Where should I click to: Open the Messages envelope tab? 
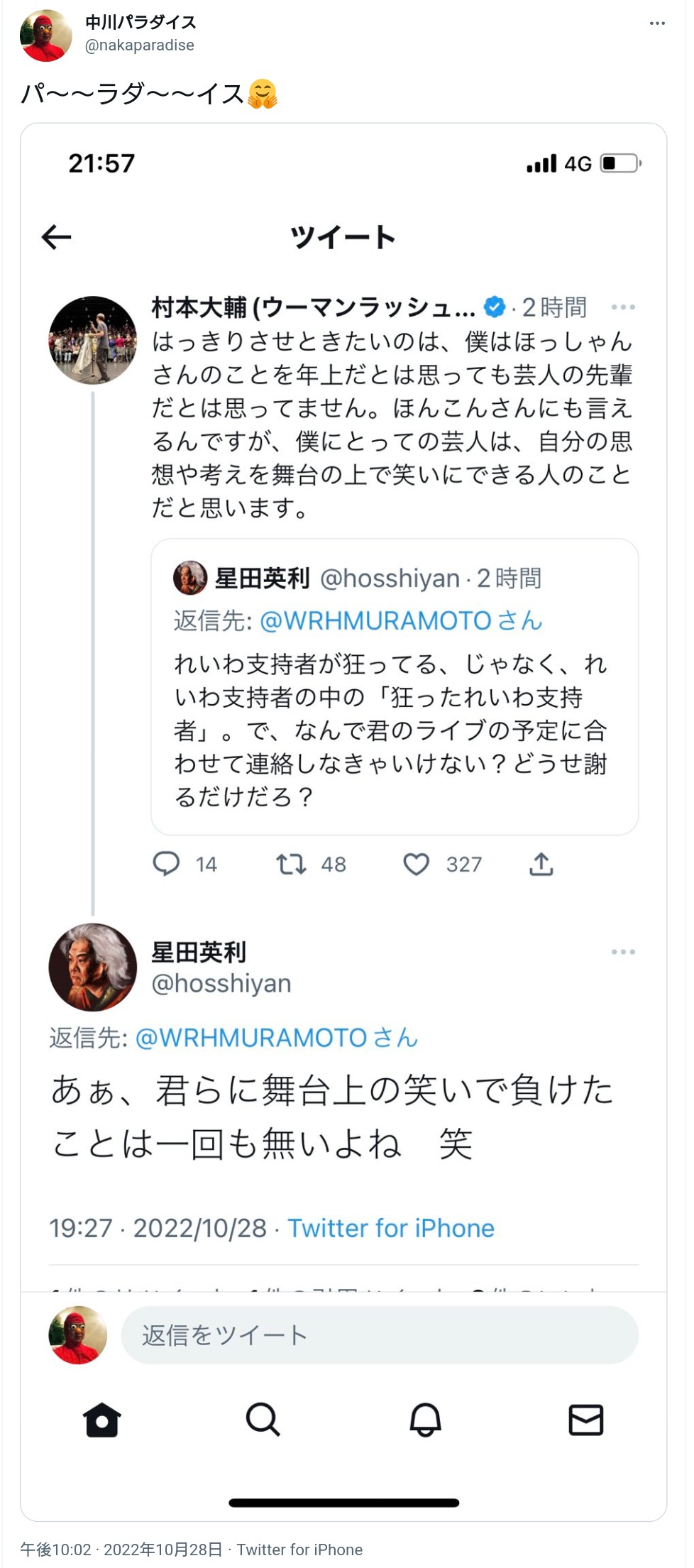click(586, 1420)
